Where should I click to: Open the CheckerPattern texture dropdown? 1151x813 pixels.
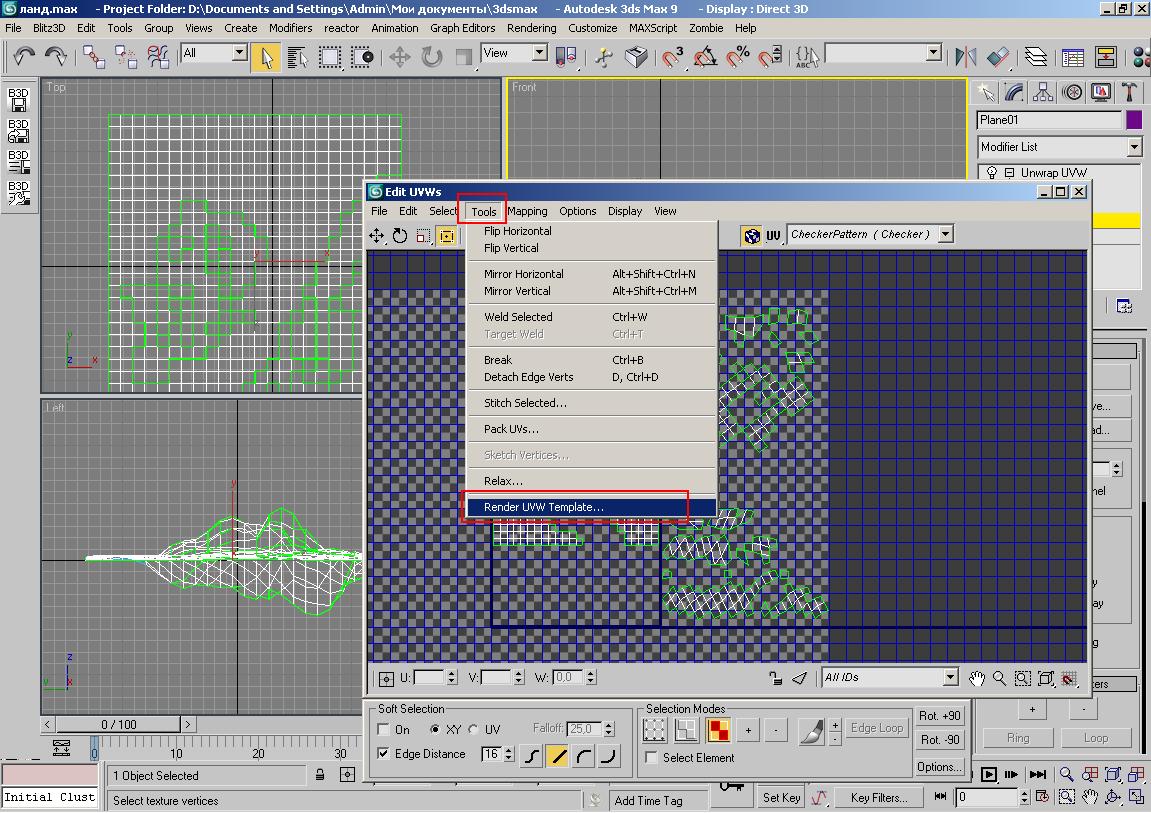pyautogui.click(x=945, y=234)
